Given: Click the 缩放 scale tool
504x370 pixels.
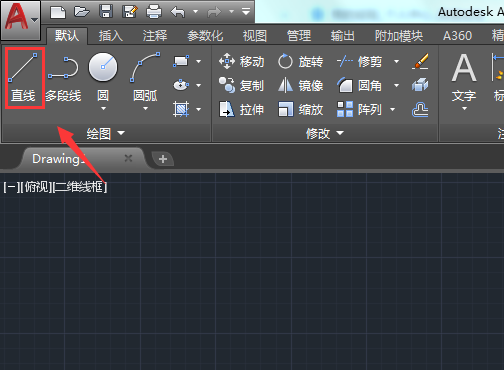Looking at the screenshot, I should pyautogui.click(x=300, y=109).
